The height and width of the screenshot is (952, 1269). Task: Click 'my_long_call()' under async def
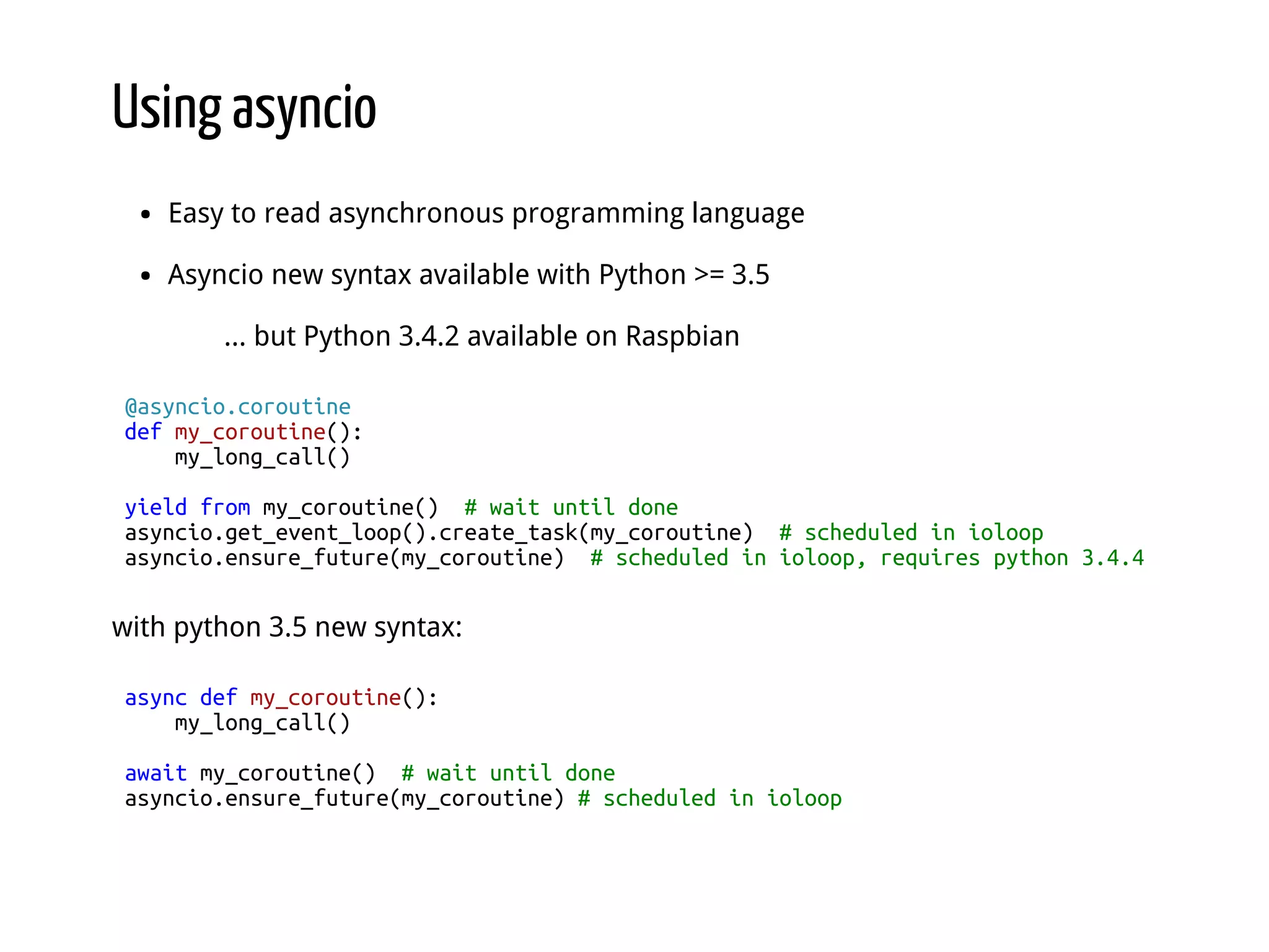pos(263,723)
